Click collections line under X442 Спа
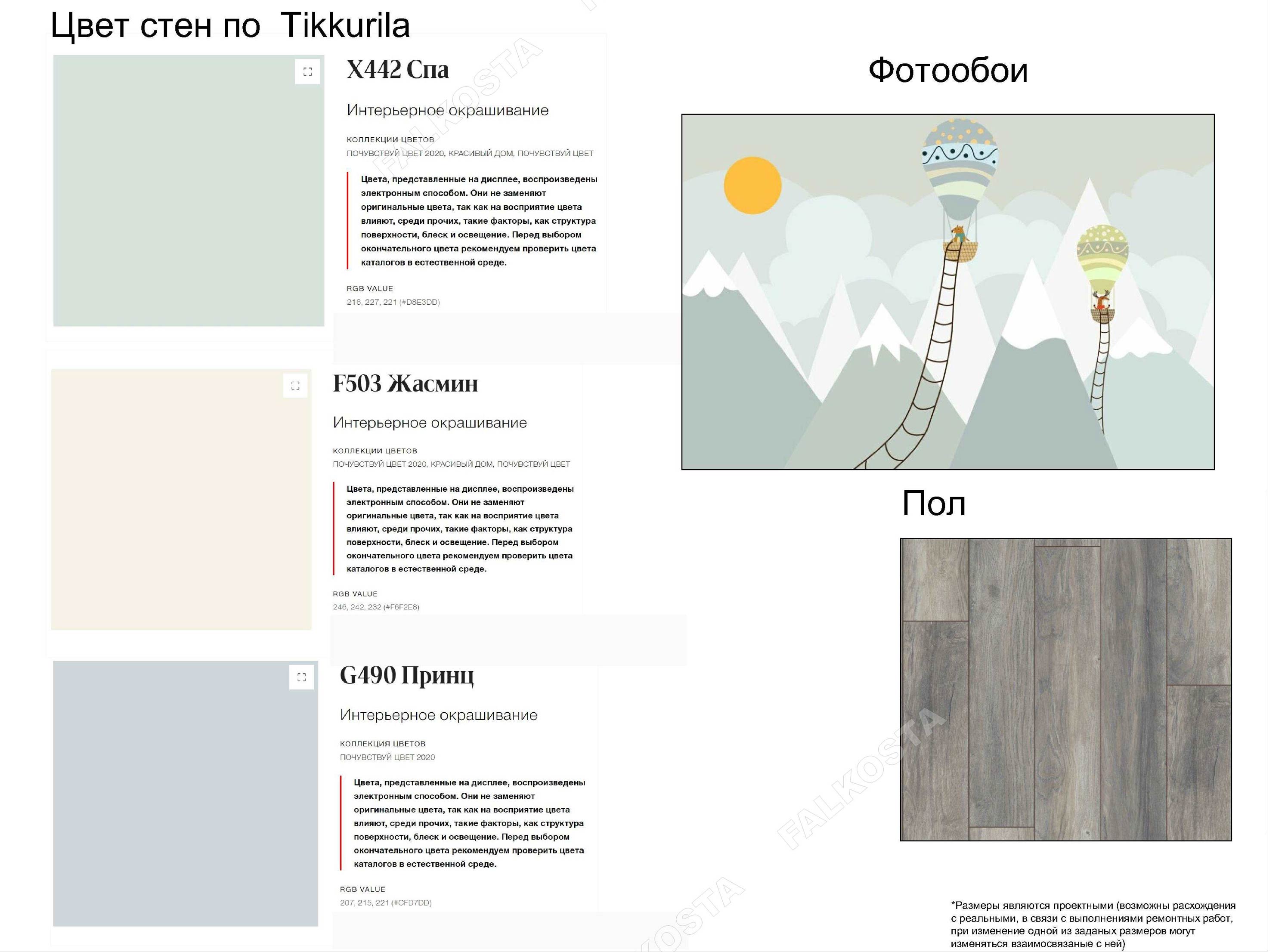 pos(470,153)
